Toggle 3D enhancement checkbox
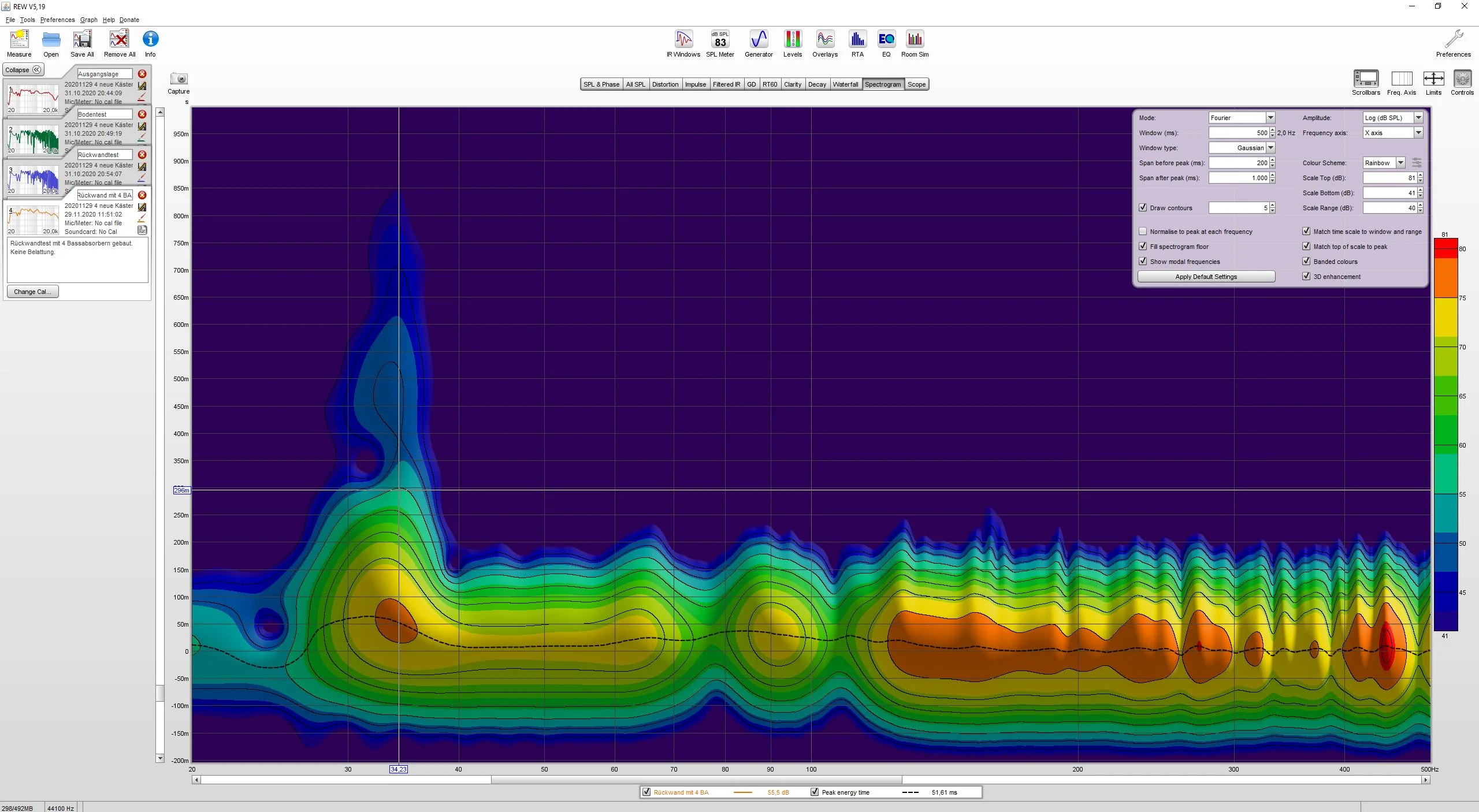The height and width of the screenshot is (812, 1479). point(1306,277)
